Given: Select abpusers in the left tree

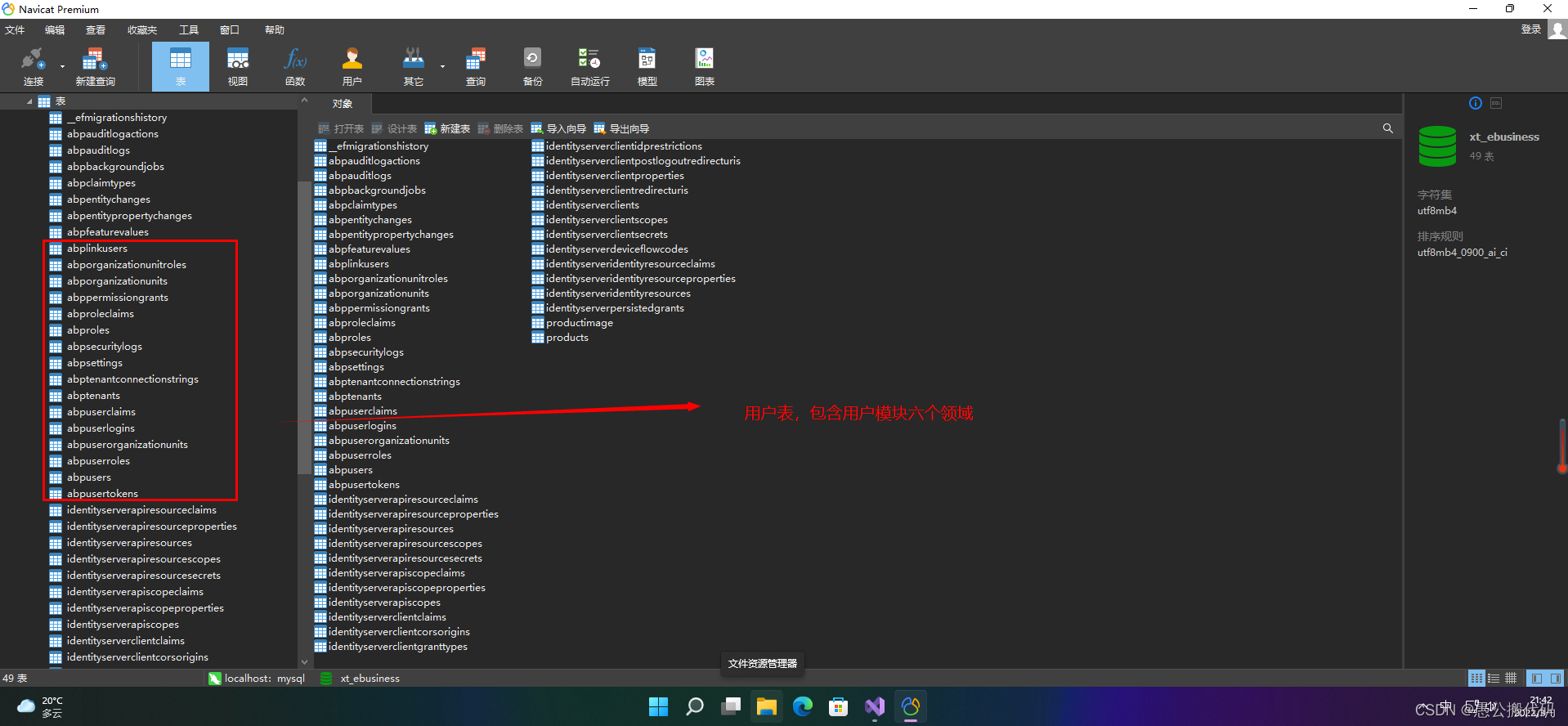Looking at the screenshot, I should 88,477.
